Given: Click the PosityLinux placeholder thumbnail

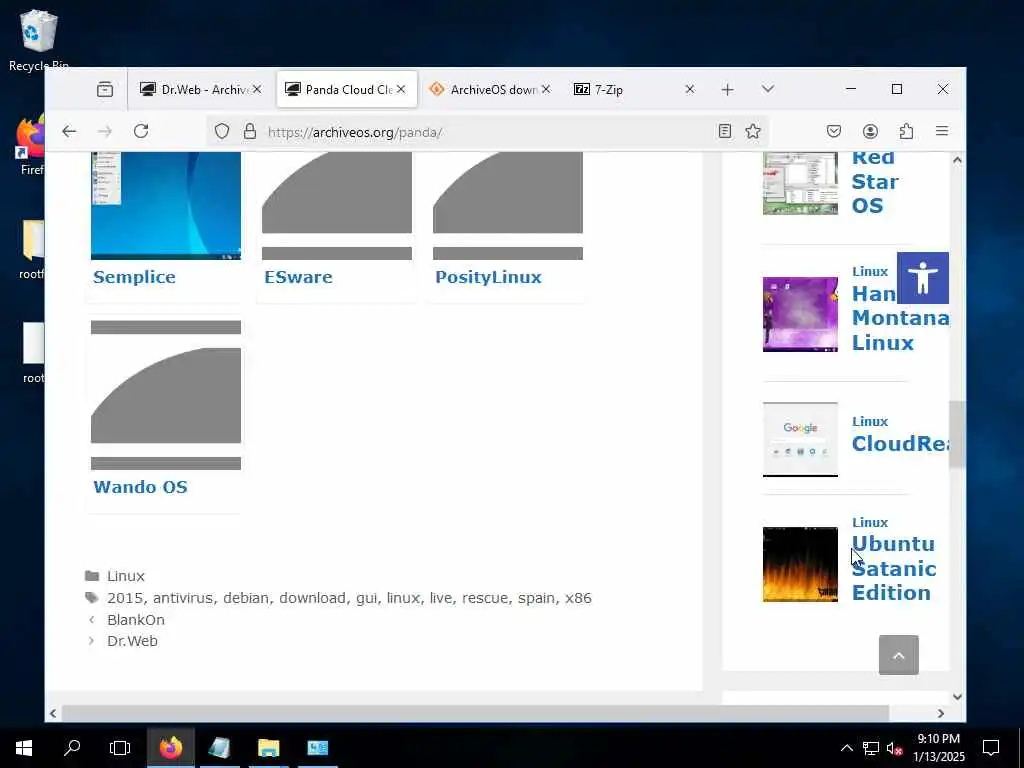Looking at the screenshot, I should click(x=508, y=205).
